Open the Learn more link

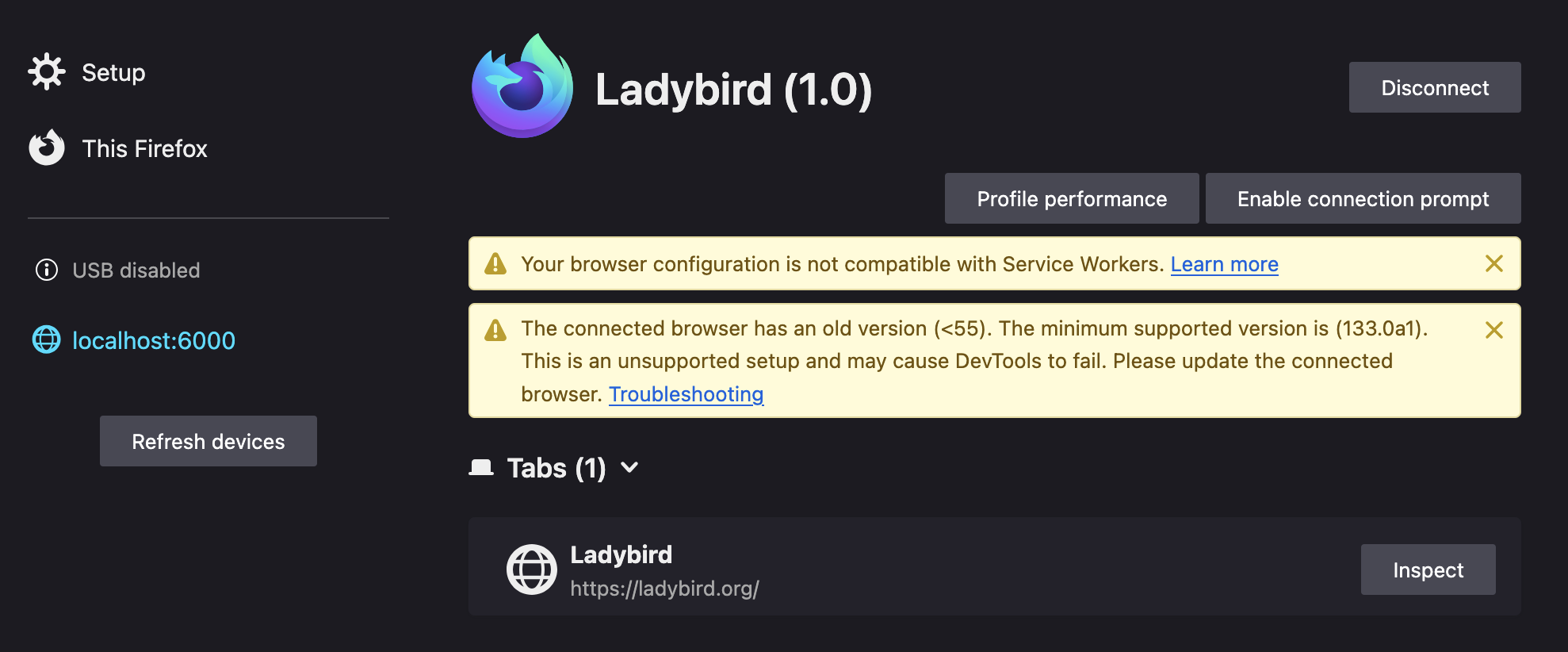(1224, 265)
